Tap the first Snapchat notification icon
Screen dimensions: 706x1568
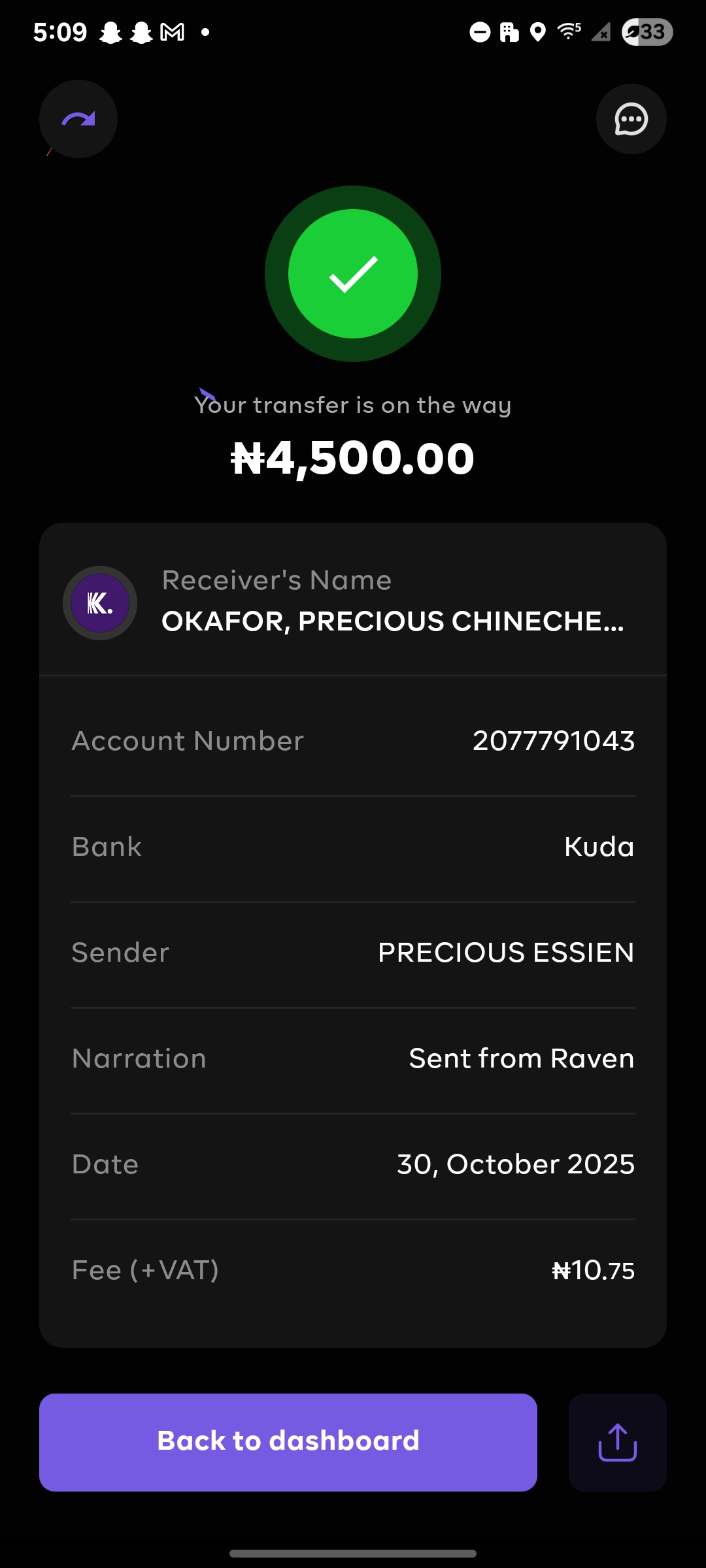111,32
